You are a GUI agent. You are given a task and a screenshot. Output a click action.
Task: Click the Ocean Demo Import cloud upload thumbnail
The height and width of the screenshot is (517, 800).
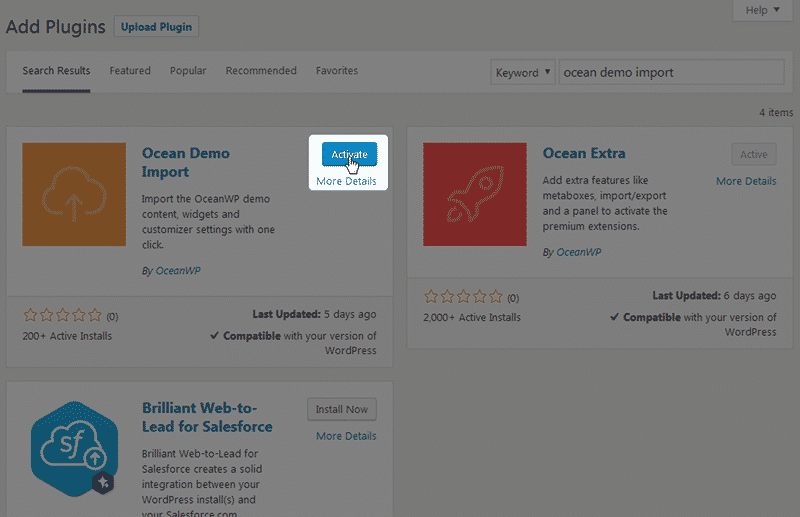[x=74, y=194]
